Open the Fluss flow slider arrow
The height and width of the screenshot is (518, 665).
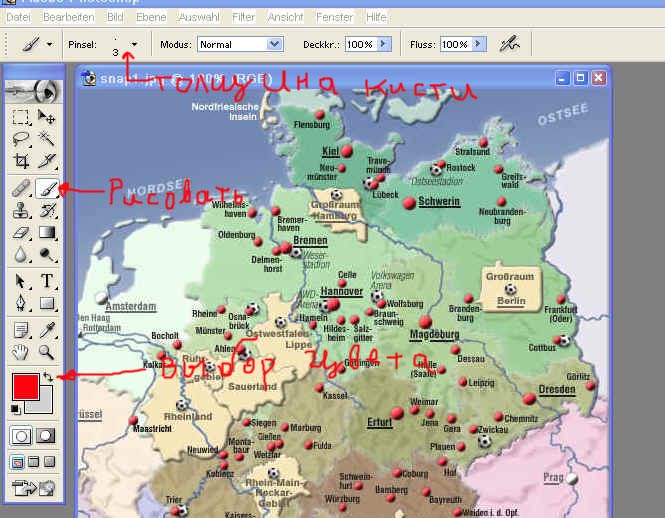[479, 44]
